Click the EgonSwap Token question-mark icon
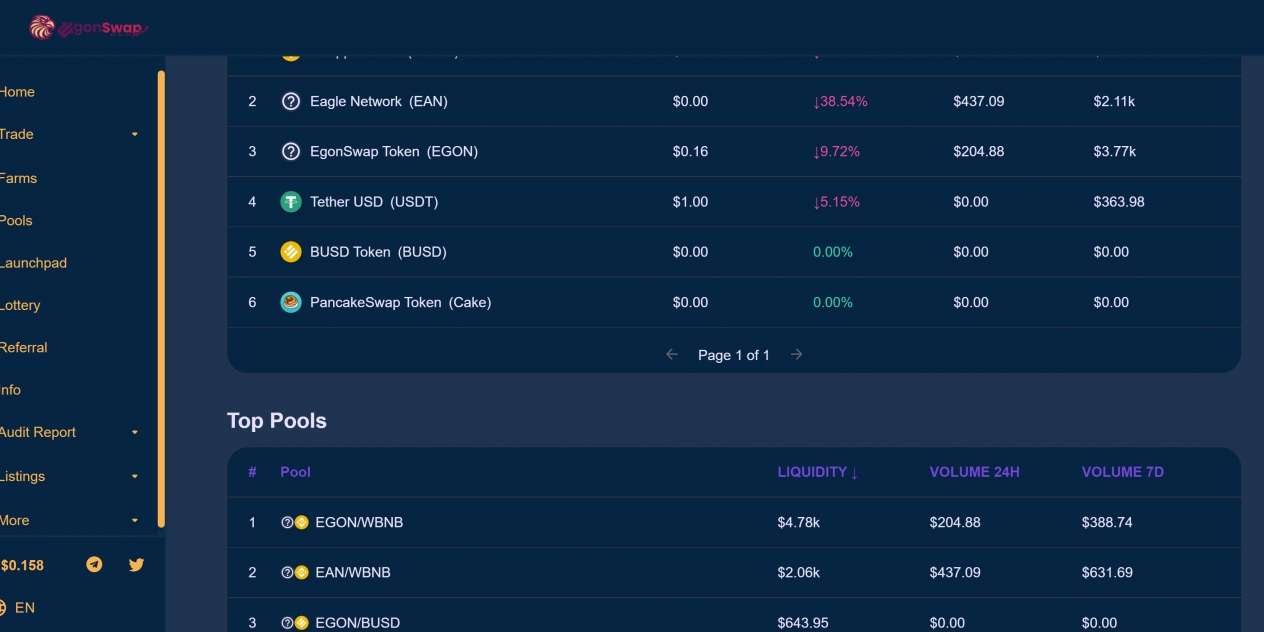Image resolution: width=1264 pixels, height=632 pixels. pyautogui.click(x=291, y=152)
